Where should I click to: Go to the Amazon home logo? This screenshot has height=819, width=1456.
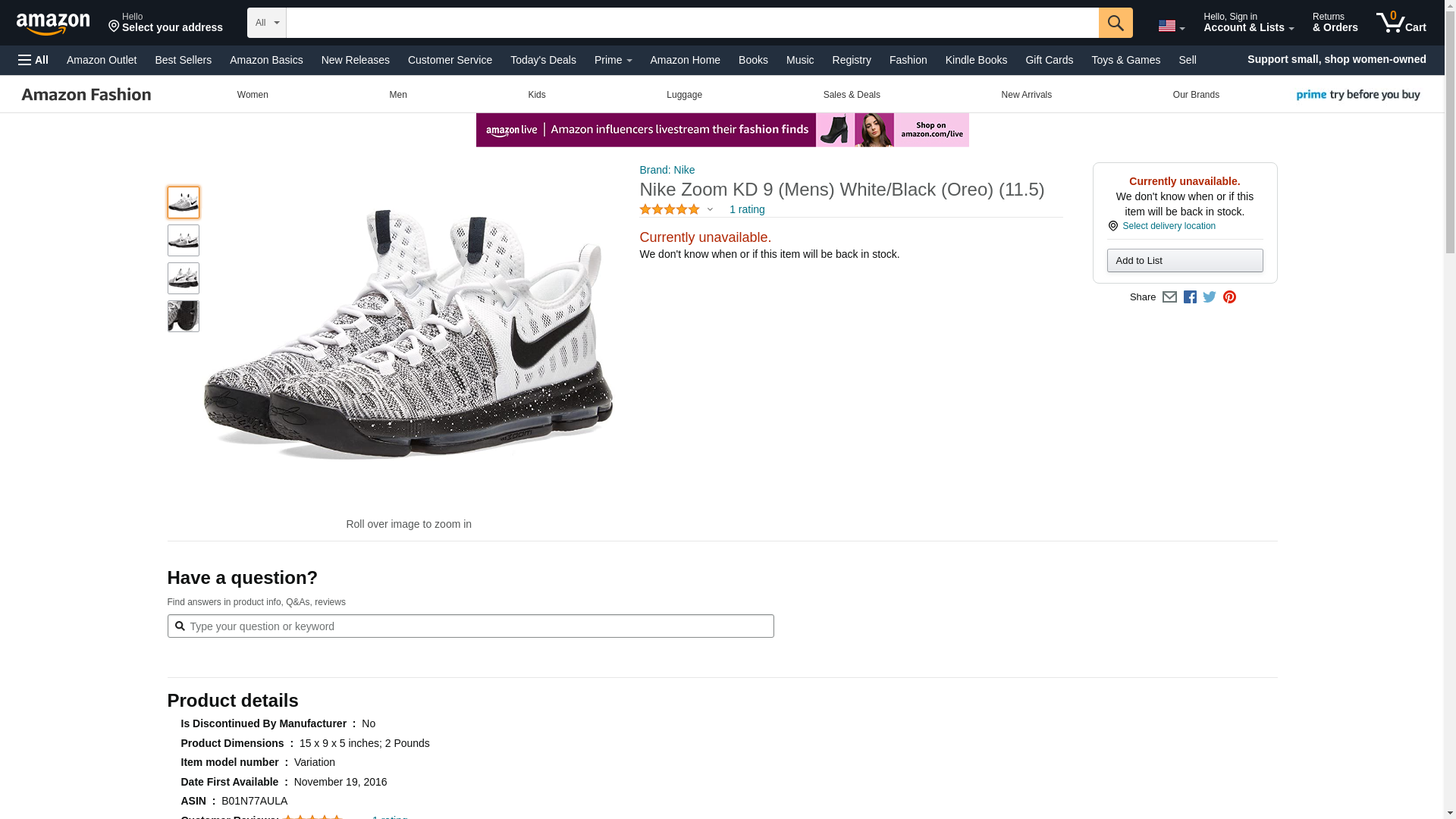coord(53,24)
